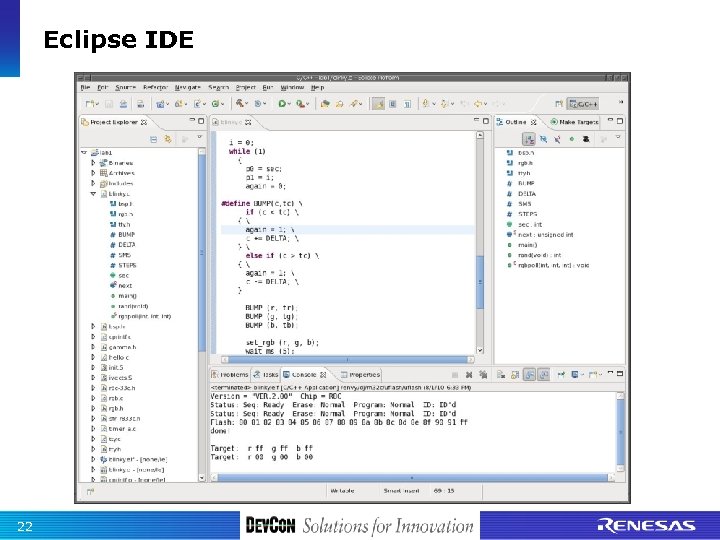Viewport: 720px width, 540px height.
Task: Close the Console tab
Action: tap(323, 375)
